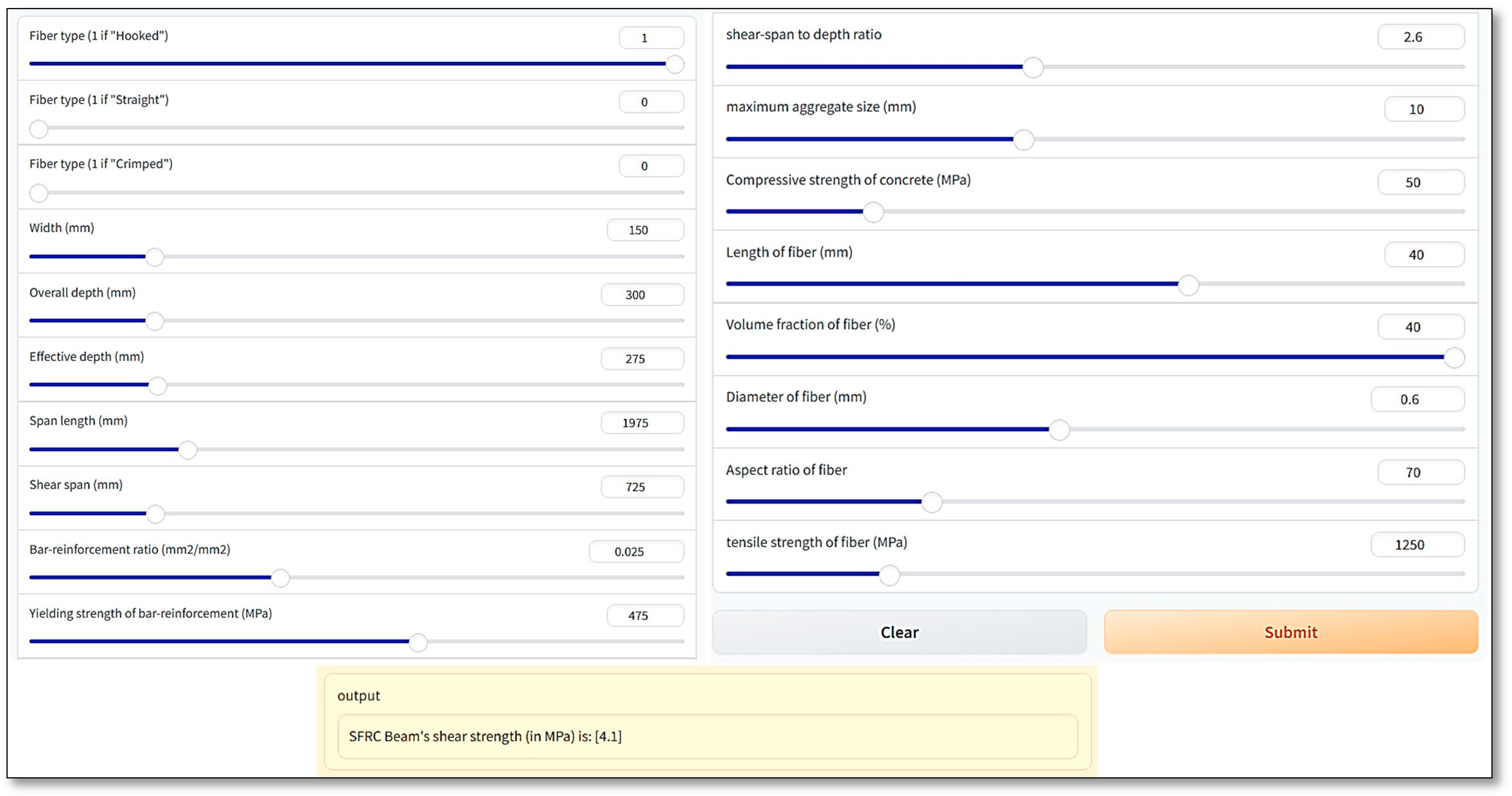Click the Span length value field

[x=641, y=423]
